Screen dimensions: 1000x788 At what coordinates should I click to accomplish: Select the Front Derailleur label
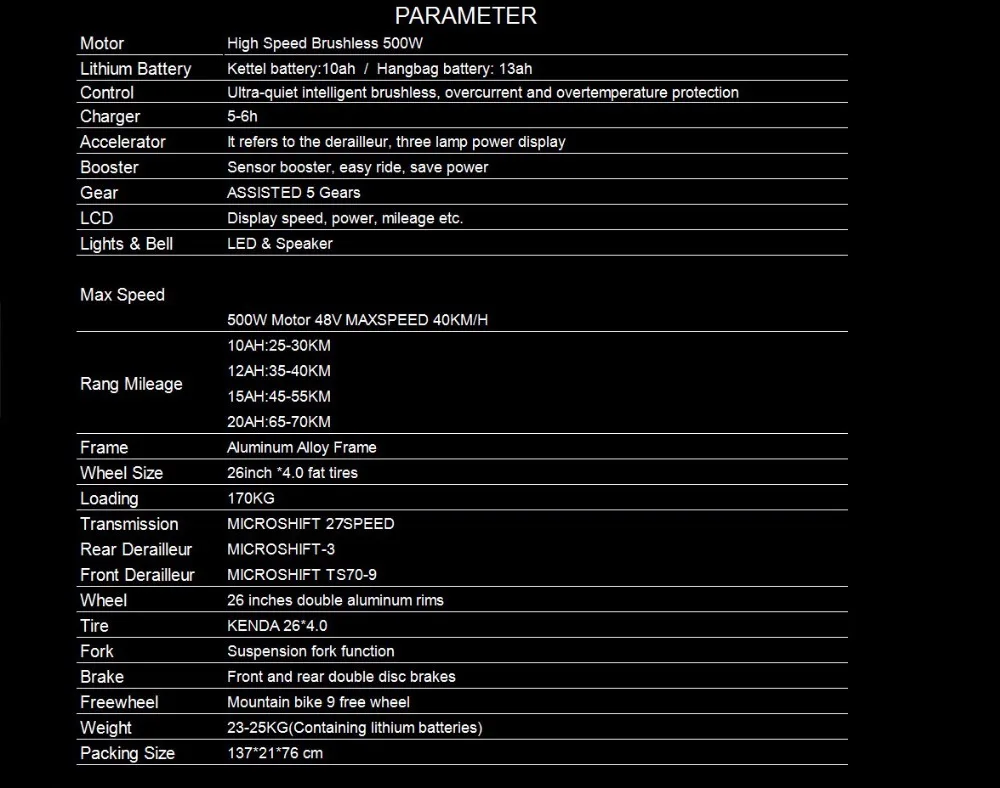pyautogui.click(x=137, y=575)
